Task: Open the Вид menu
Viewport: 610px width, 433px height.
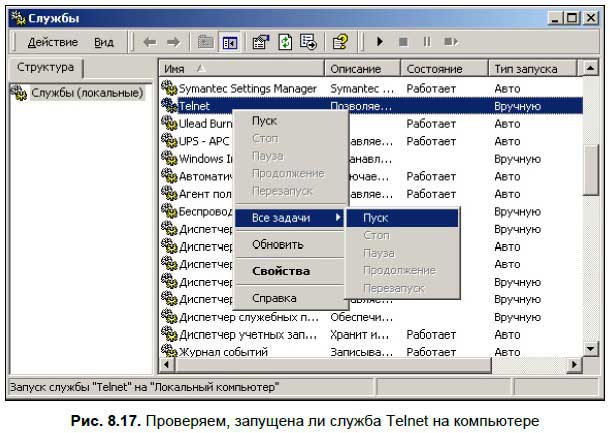Action: pos(104,42)
